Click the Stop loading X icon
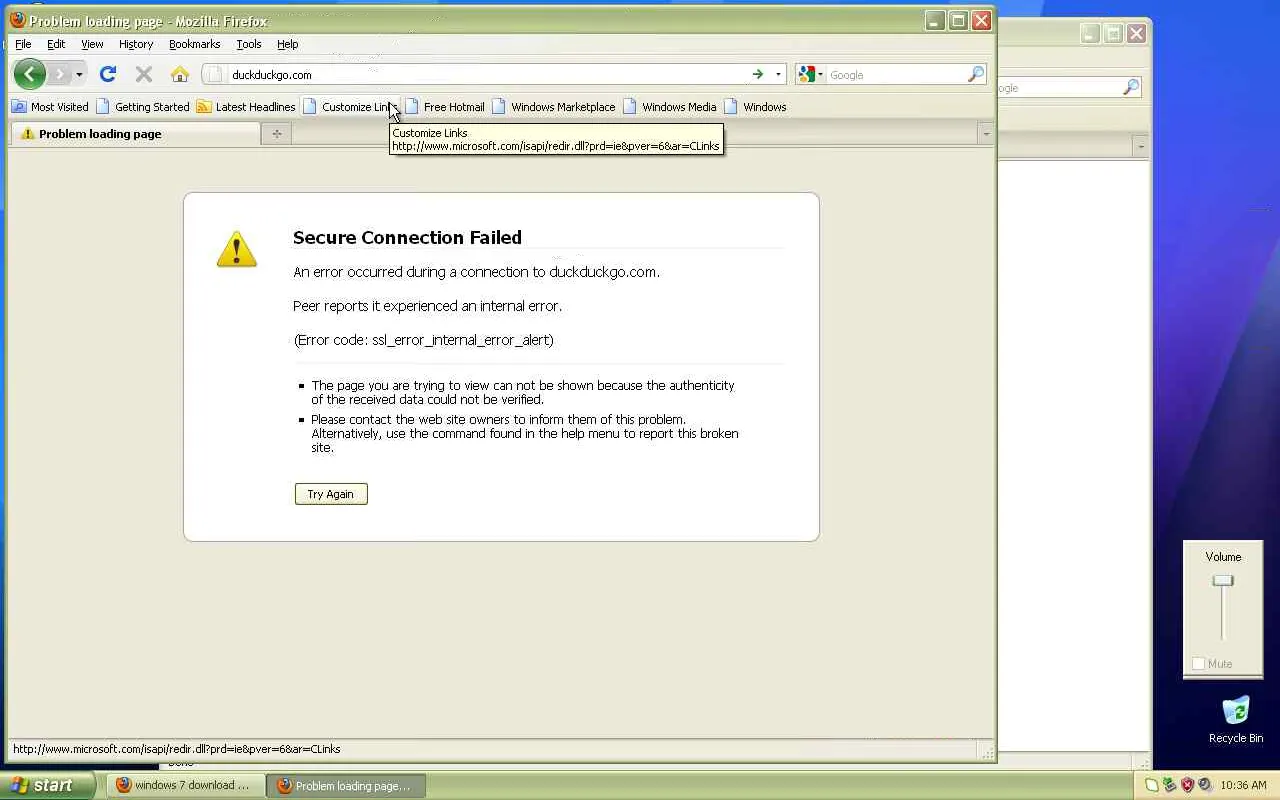Viewport: 1280px width, 800px height. pyautogui.click(x=144, y=74)
